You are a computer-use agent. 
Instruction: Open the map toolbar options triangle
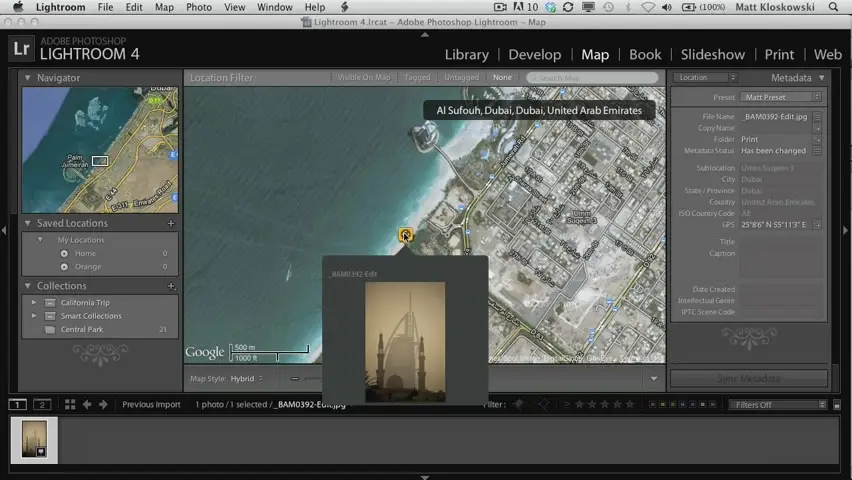coord(654,379)
